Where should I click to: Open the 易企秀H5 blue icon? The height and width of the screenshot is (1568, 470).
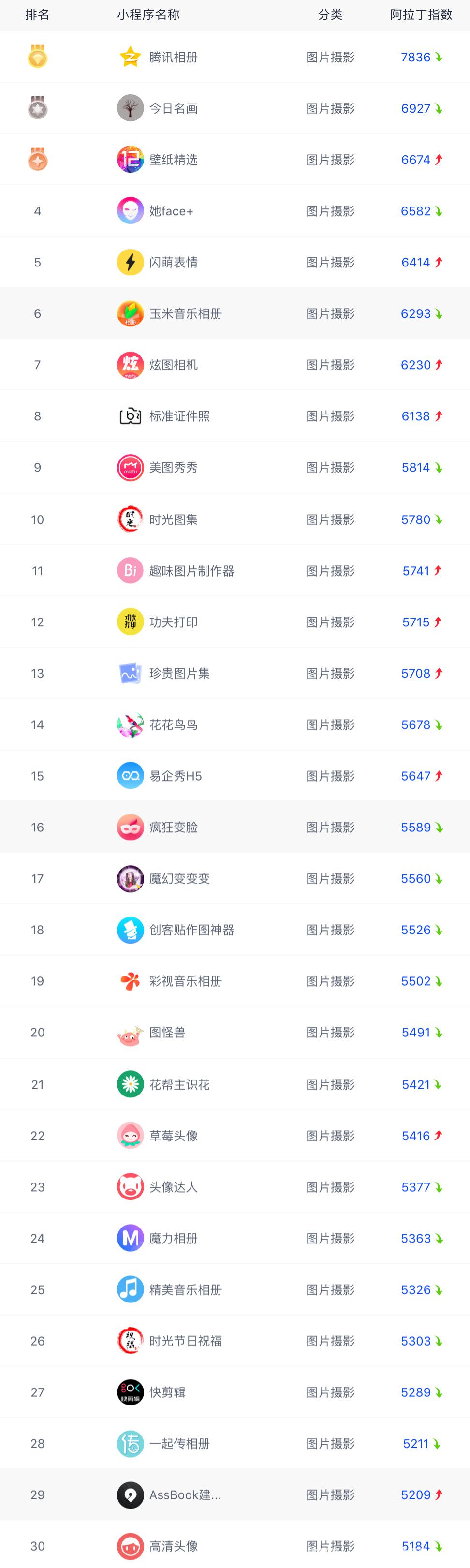130,775
